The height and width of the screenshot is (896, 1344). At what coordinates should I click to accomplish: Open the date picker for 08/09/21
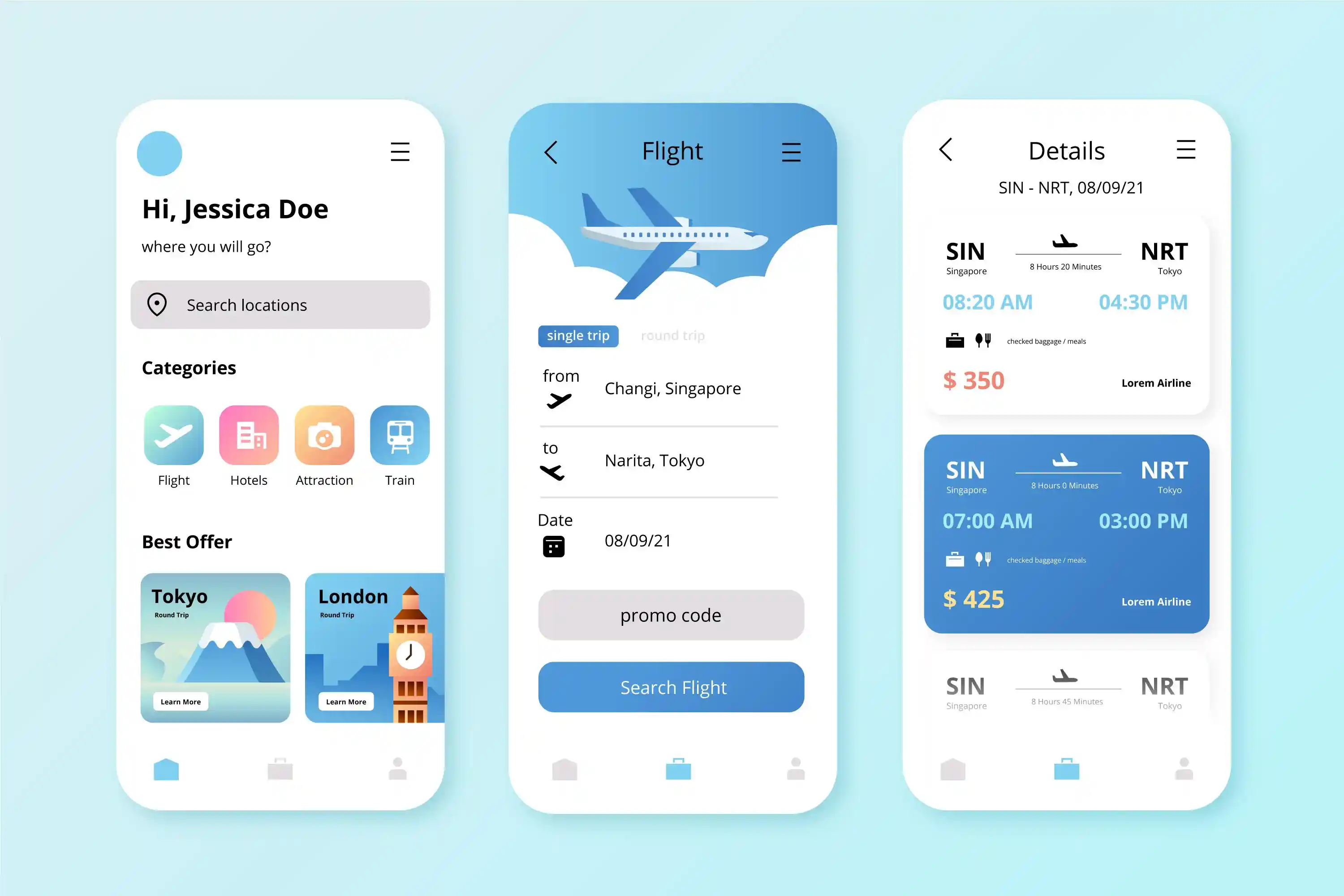click(555, 547)
